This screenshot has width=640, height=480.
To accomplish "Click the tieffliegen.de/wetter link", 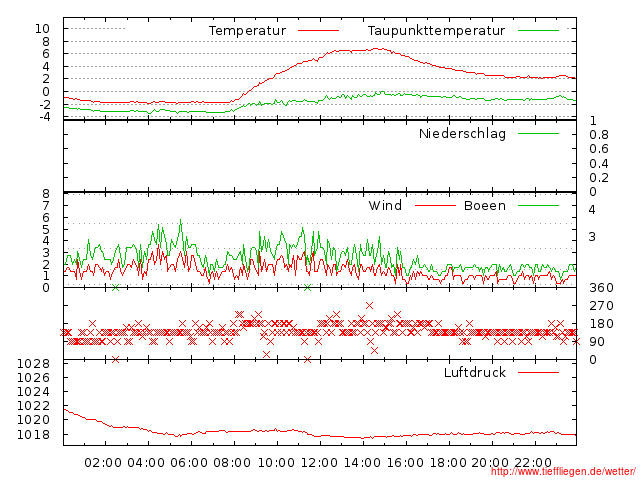I will pyautogui.click(x=563, y=471).
